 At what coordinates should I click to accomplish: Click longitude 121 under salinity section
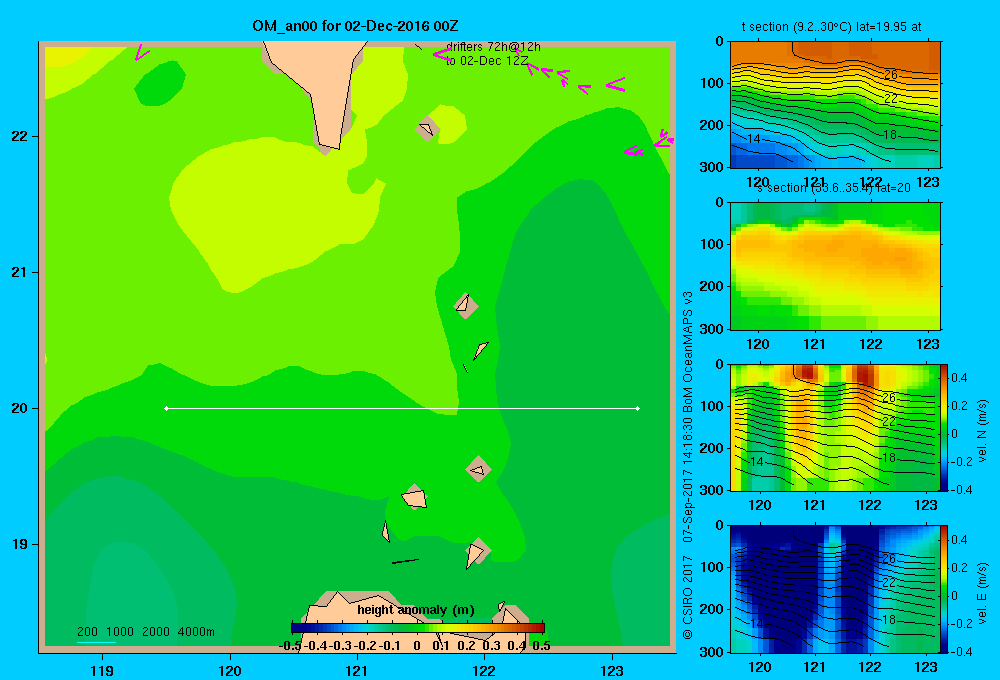pos(814,344)
